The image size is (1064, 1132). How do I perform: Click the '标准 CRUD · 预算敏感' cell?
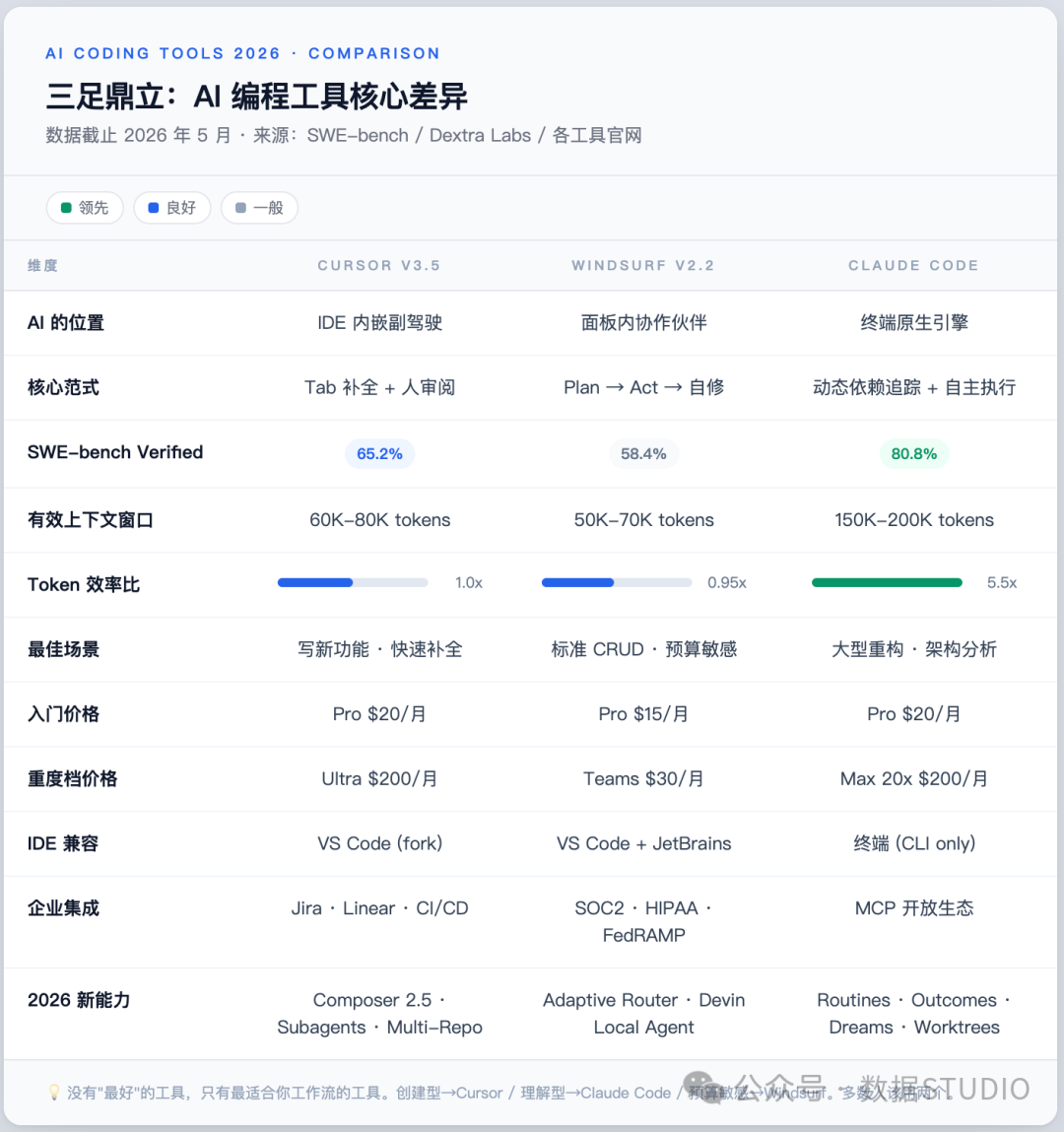pyautogui.click(x=644, y=649)
